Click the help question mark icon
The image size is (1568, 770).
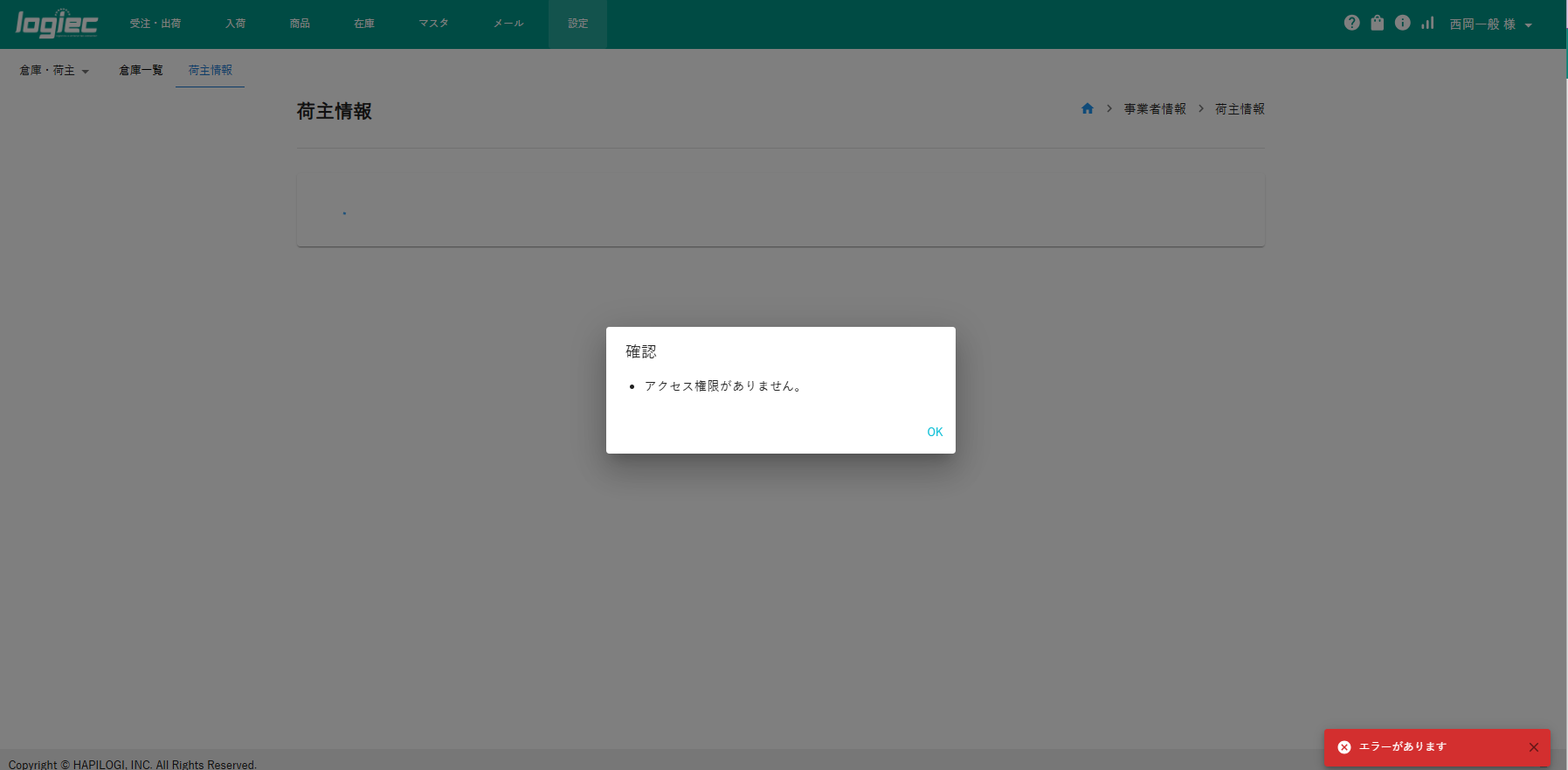pyautogui.click(x=1351, y=24)
